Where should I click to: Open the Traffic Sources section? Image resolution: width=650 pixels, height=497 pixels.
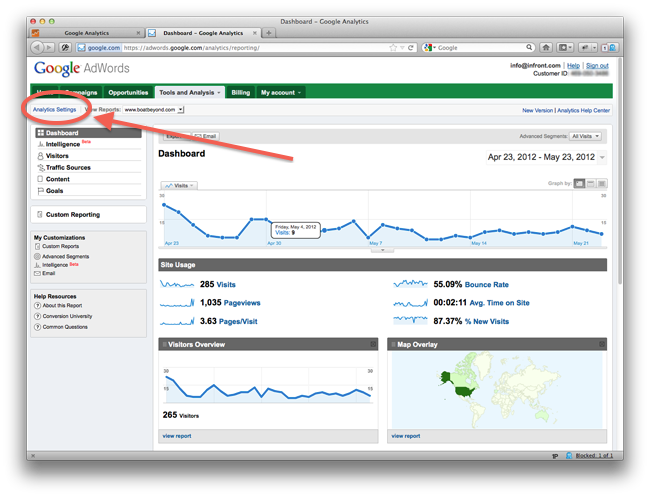(x=68, y=167)
